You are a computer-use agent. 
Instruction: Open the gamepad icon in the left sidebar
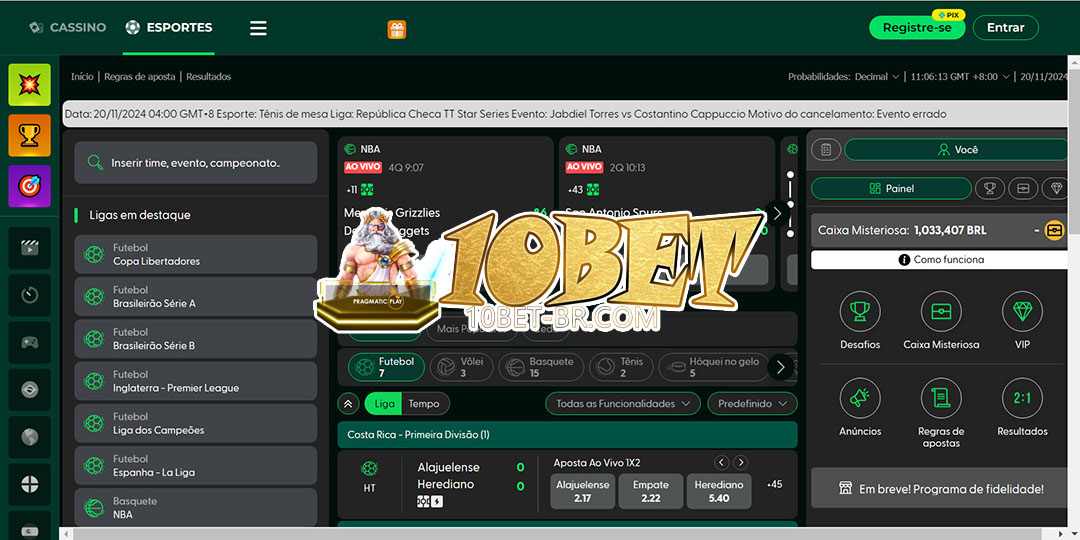coord(30,342)
